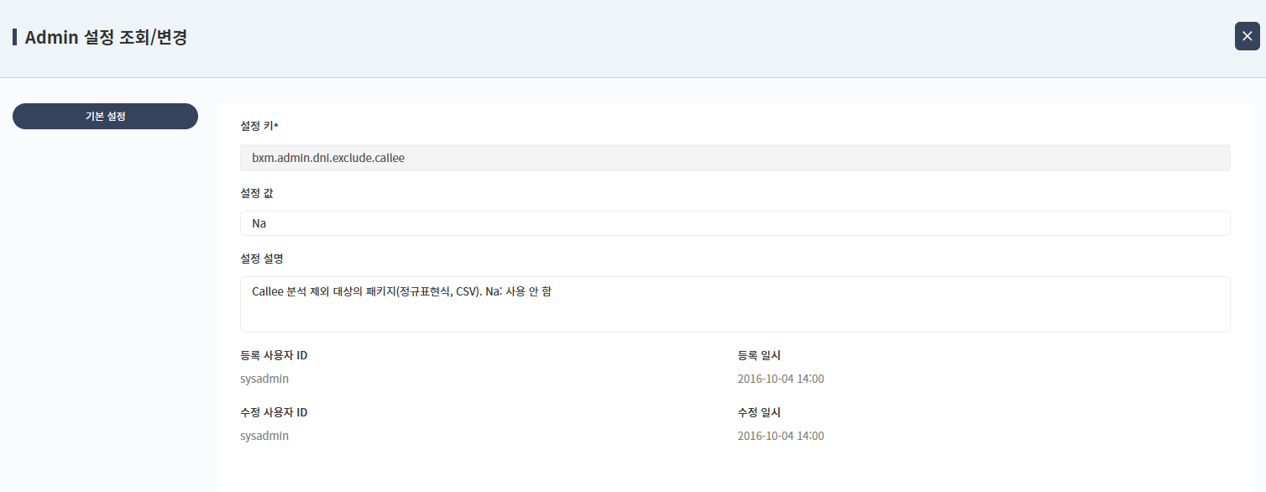The height and width of the screenshot is (492, 1266).
Task: Select the 기본 설정 tab
Action: click(105, 116)
